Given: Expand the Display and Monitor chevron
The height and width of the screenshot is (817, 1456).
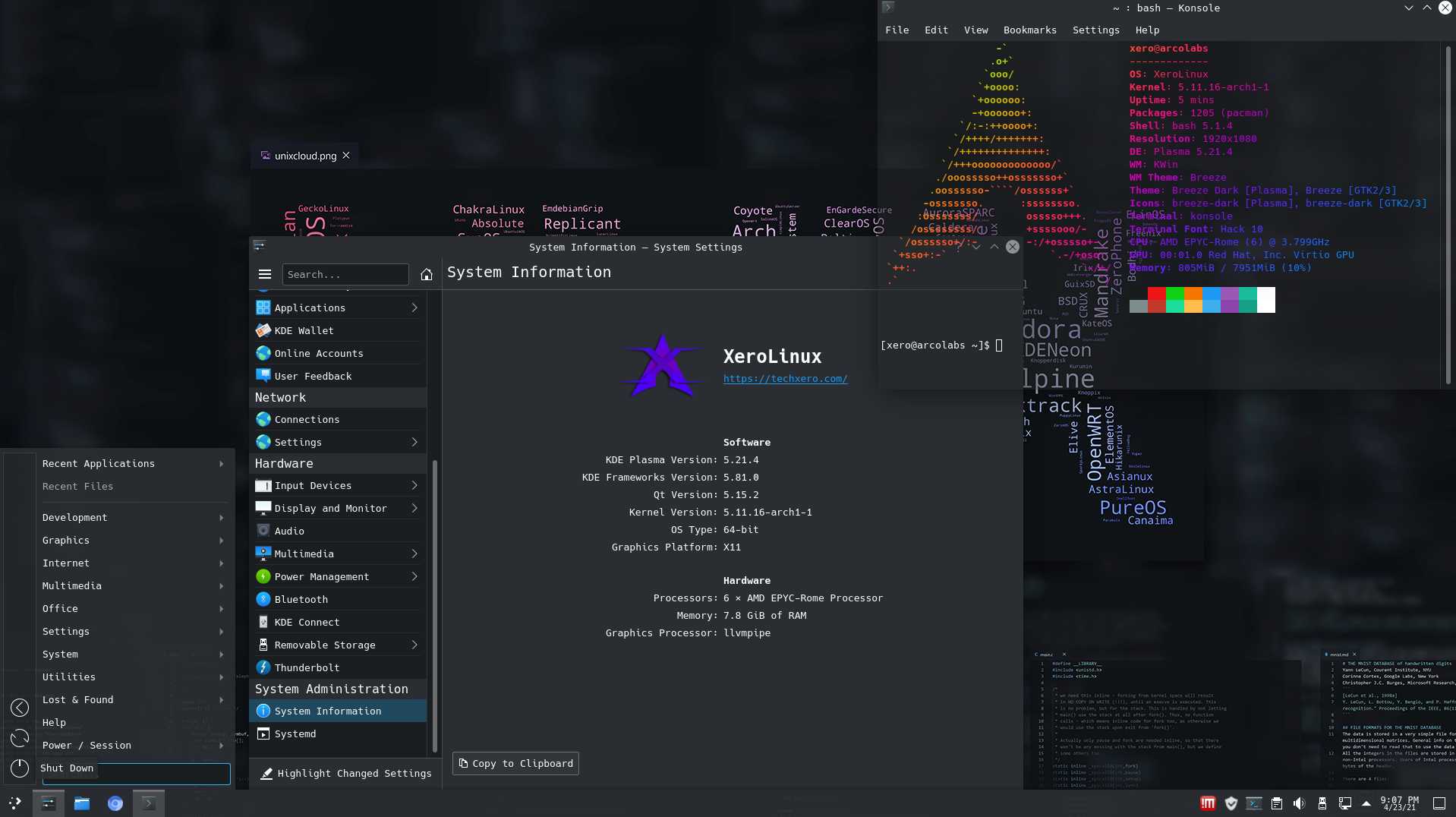Looking at the screenshot, I should coord(414,508).
